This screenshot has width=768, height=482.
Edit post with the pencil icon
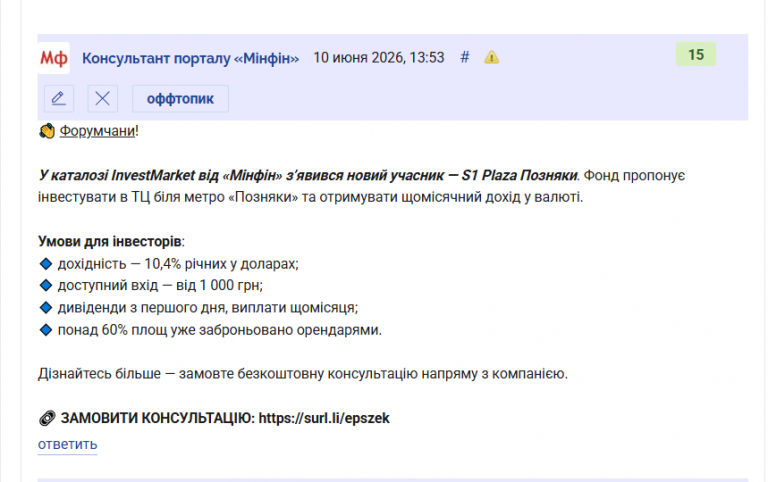point(59,98)
